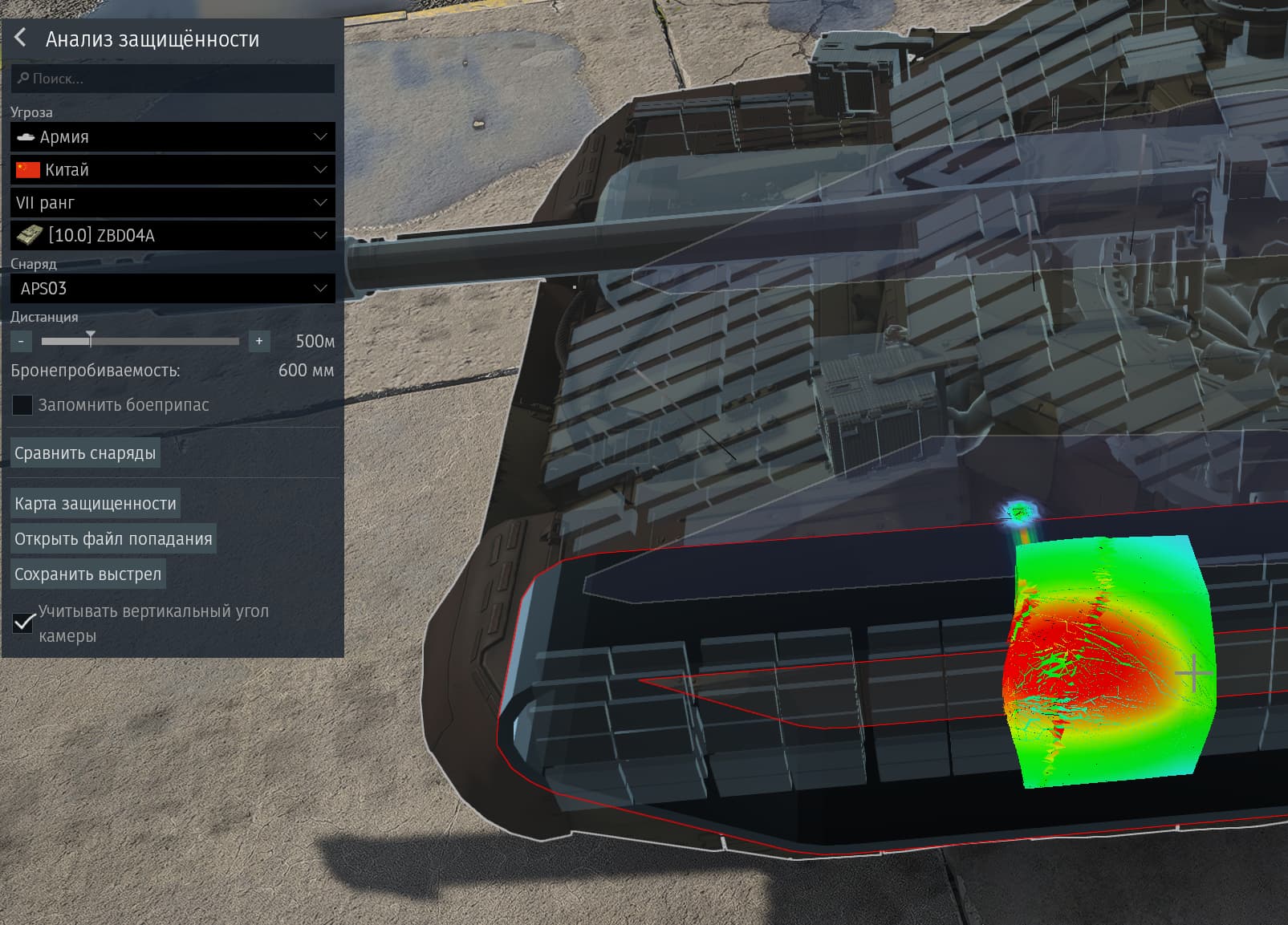Open the APS03 shell dropdown
Image resolution: width=1288 pixels, height=925 pixels.
pyautogui.click(x=173, y=289)
